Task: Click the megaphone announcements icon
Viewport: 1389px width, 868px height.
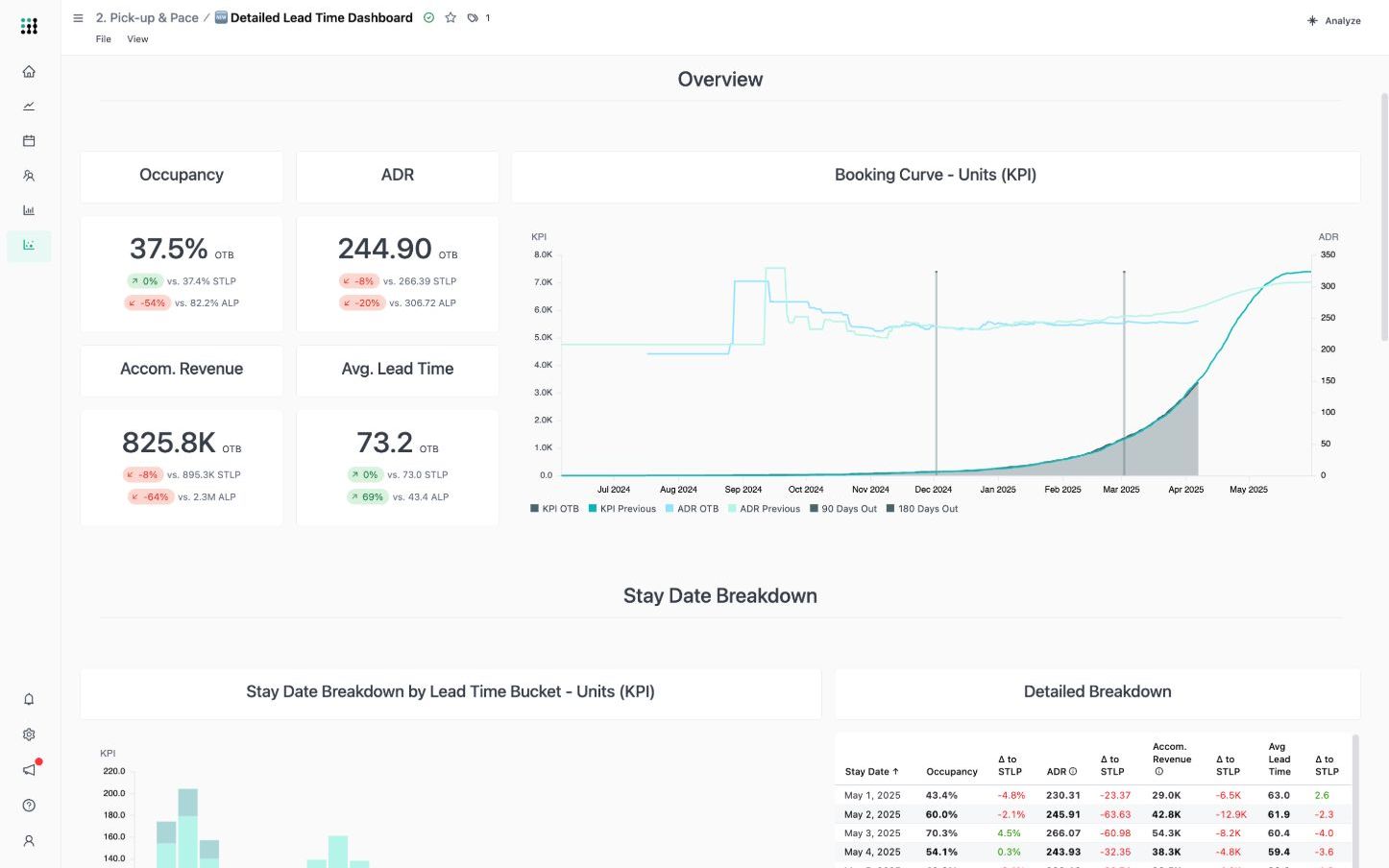Action: coord(29,770)
